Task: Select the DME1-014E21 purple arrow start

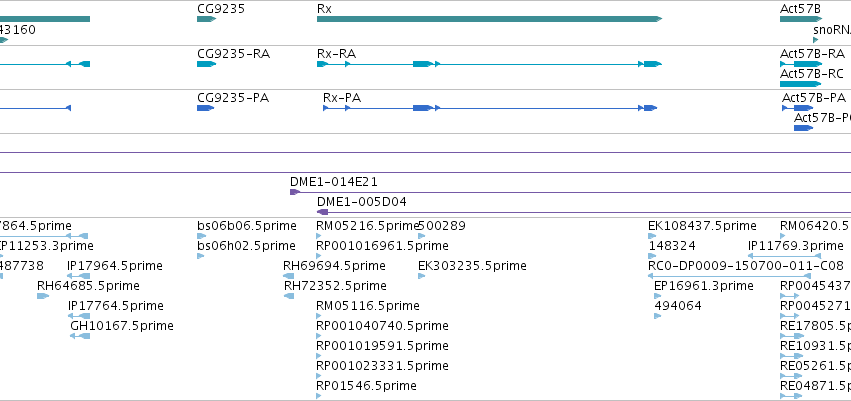Action: point(295,192)
